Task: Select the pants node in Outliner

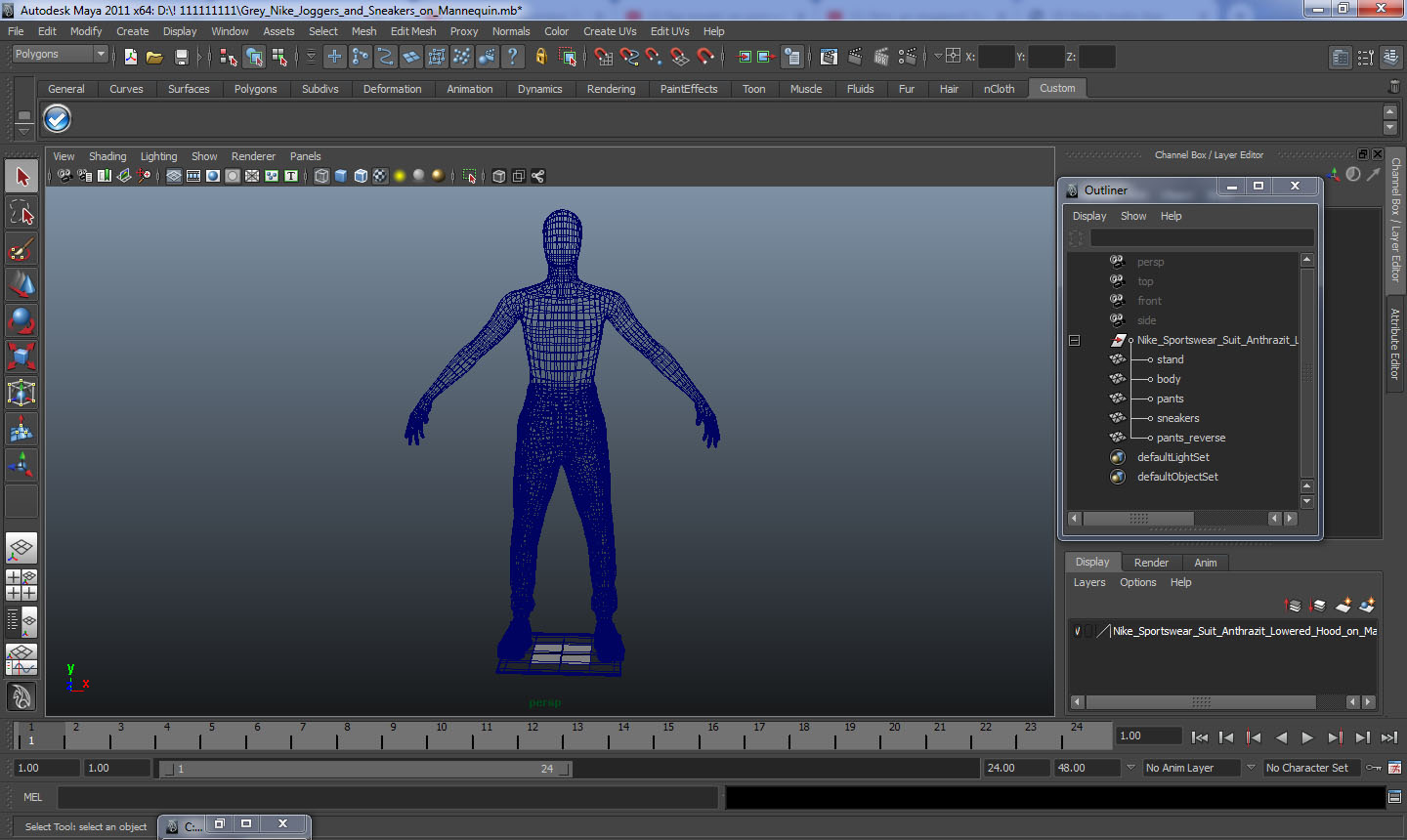Action: tap(1170, 399)
